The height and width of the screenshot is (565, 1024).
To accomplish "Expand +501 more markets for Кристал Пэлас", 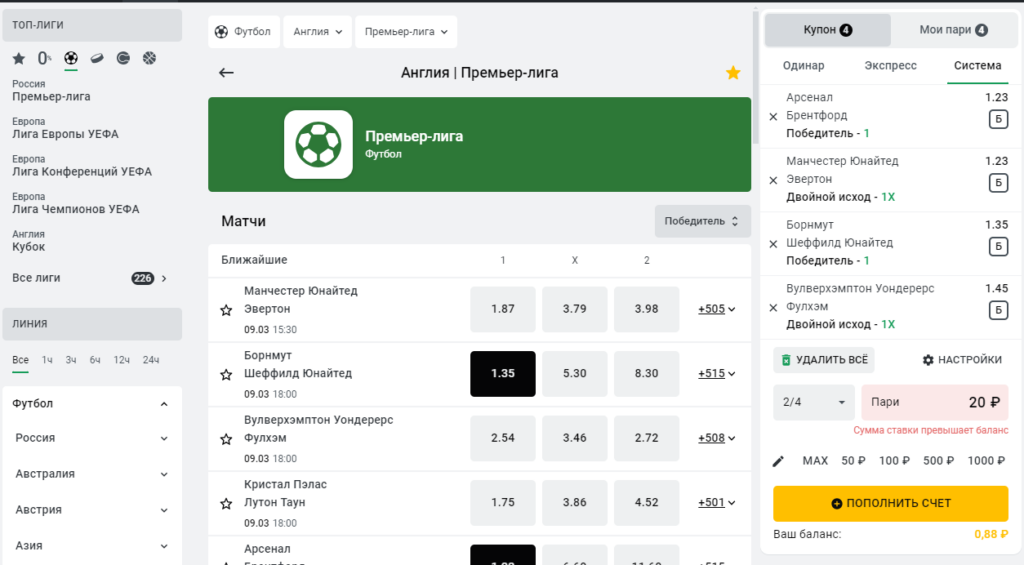I will 716,502.
